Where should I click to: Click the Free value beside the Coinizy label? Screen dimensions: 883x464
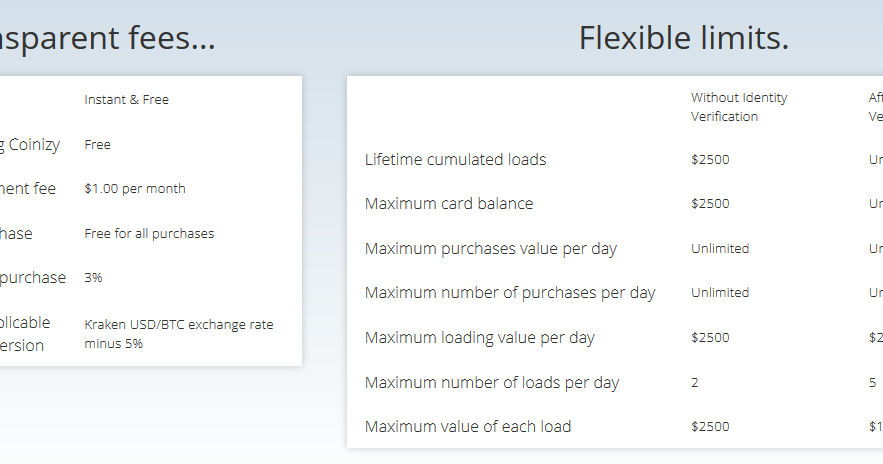(x=97, y=145)
